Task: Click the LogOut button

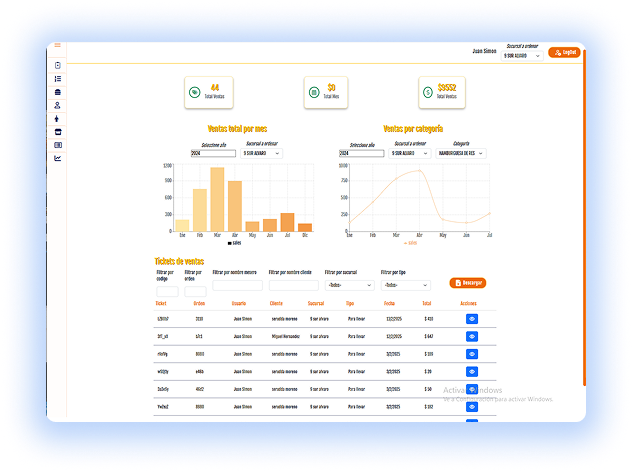Action: (x=565, y=52)
